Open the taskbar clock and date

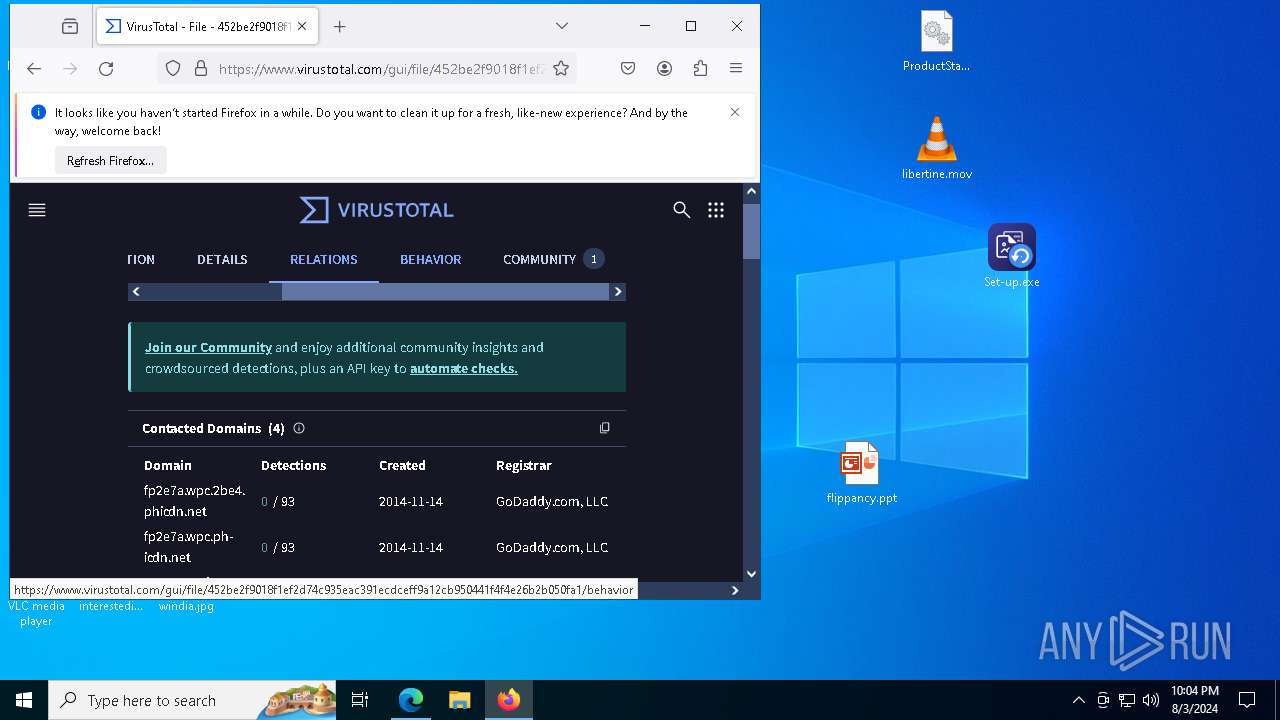pyautogui.click(x=1194, y=700)
